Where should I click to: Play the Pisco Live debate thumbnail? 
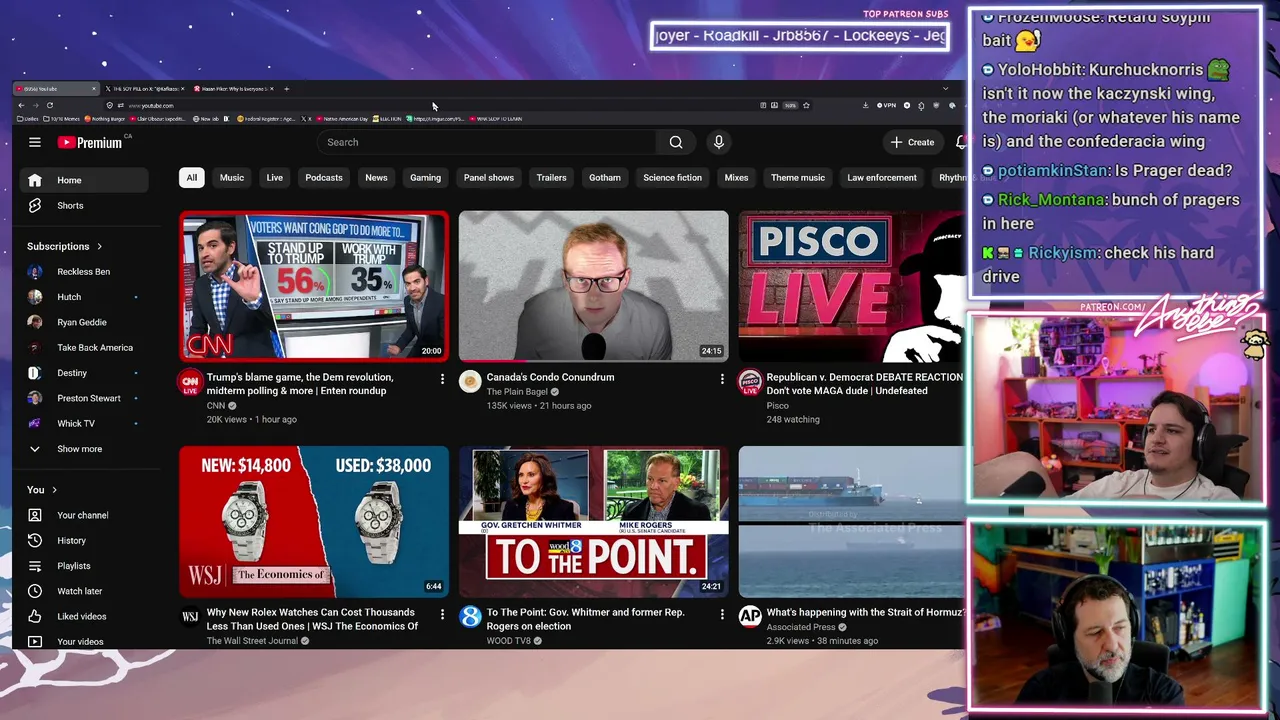coord(852,286)
